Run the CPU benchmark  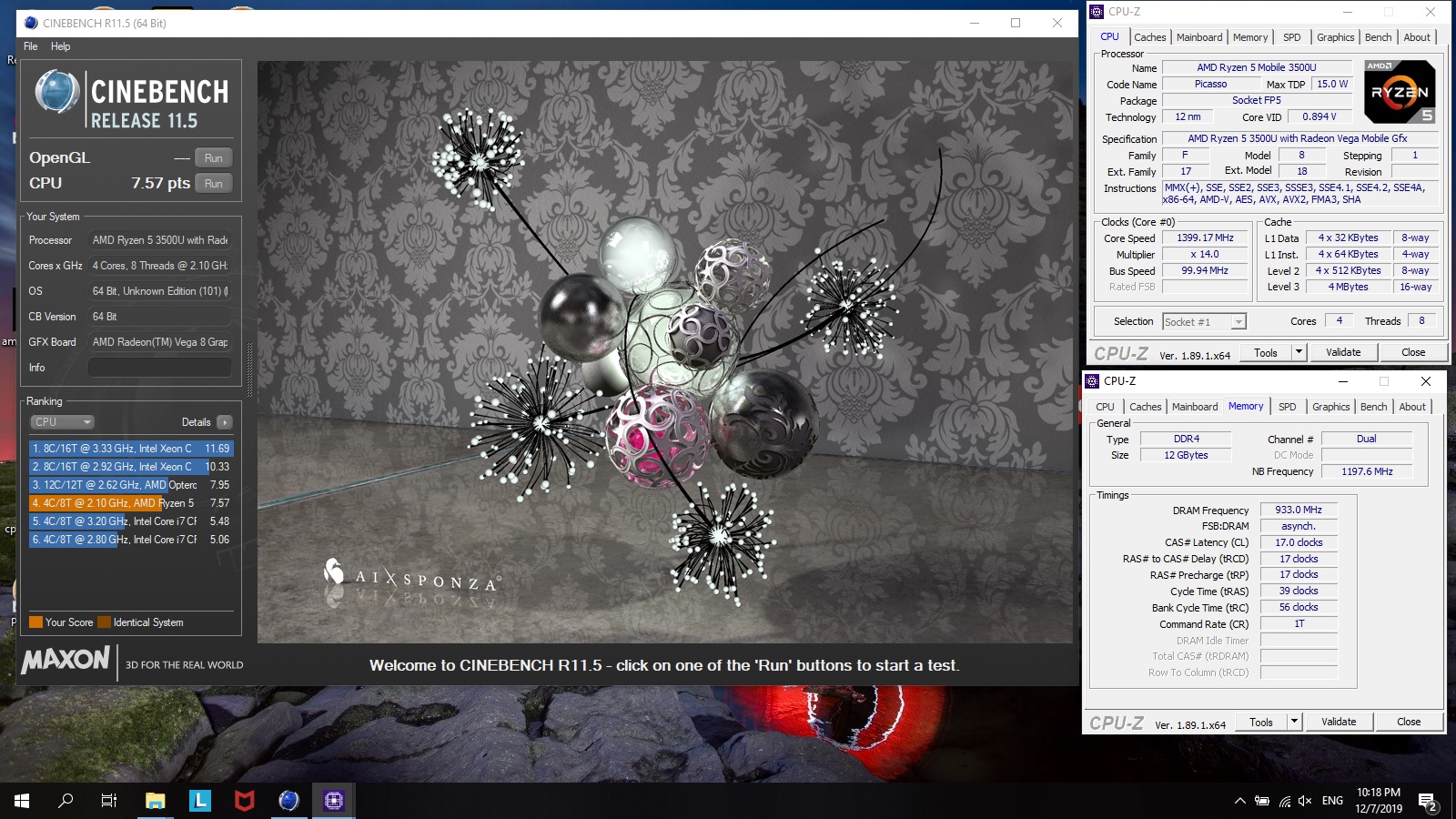pyautogui.click(x=214, y=183)
